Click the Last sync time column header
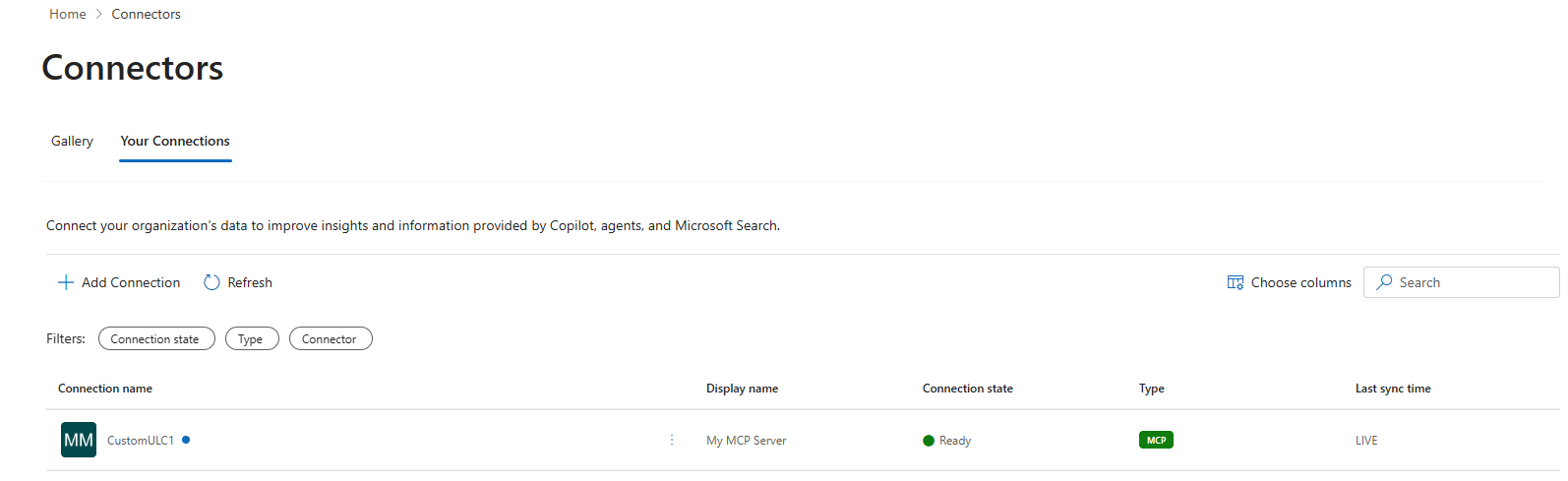 coord(1393,389)
